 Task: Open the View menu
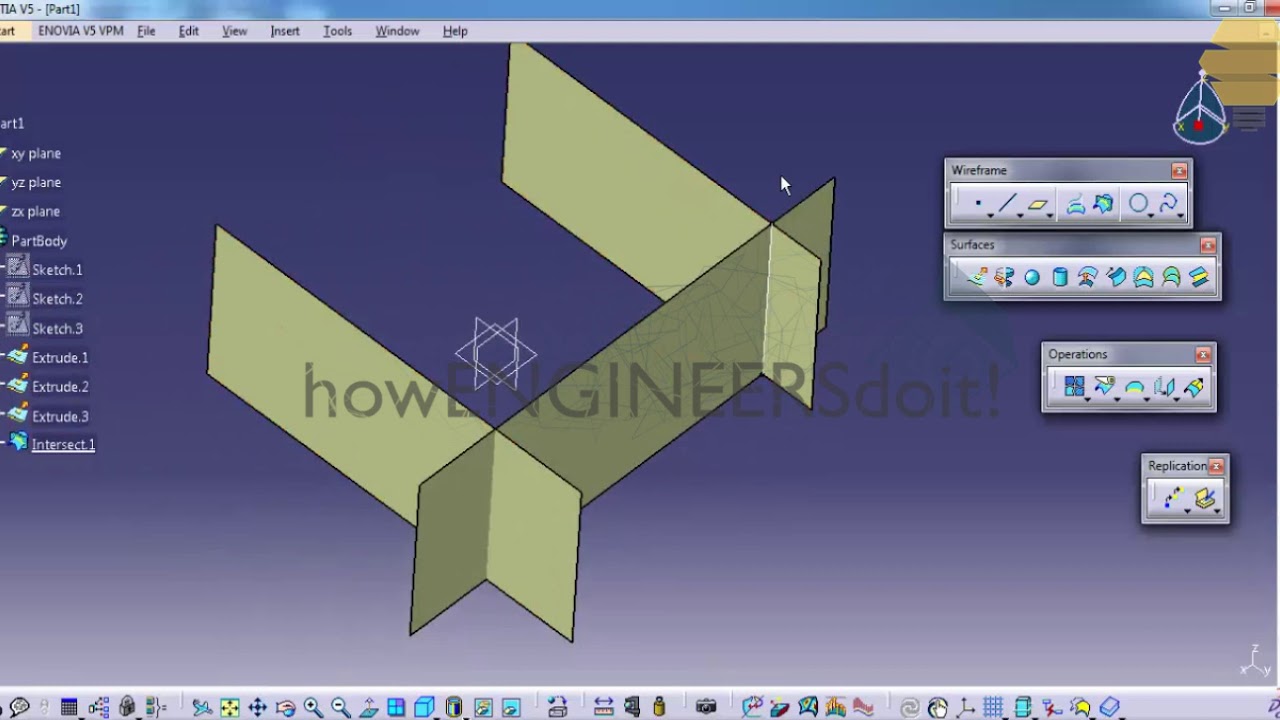coord(234,31)
